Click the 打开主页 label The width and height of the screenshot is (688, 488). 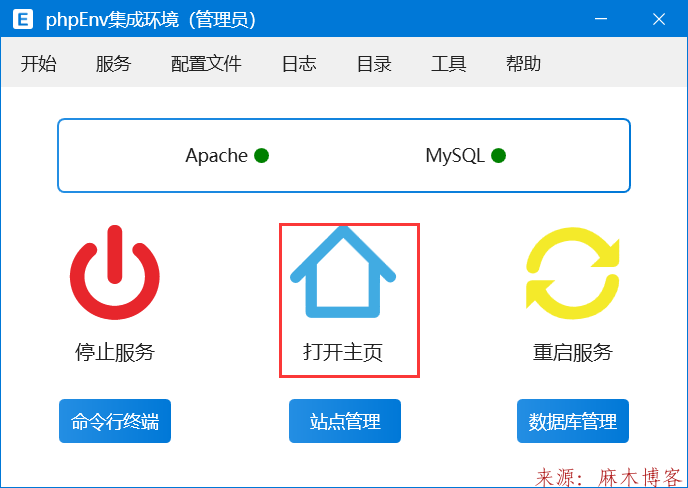(343, 352)
